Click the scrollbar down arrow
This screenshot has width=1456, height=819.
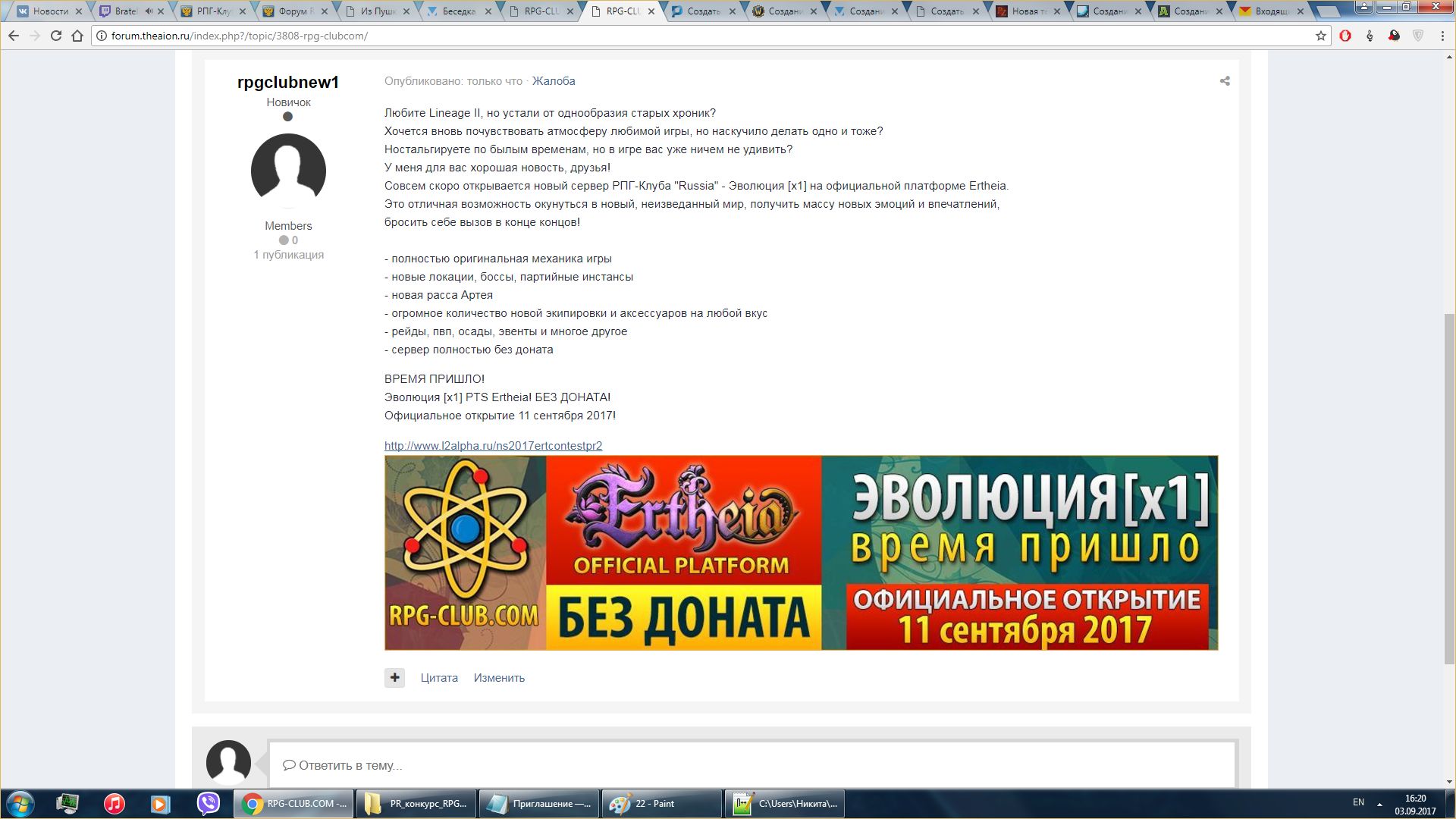1449,782
